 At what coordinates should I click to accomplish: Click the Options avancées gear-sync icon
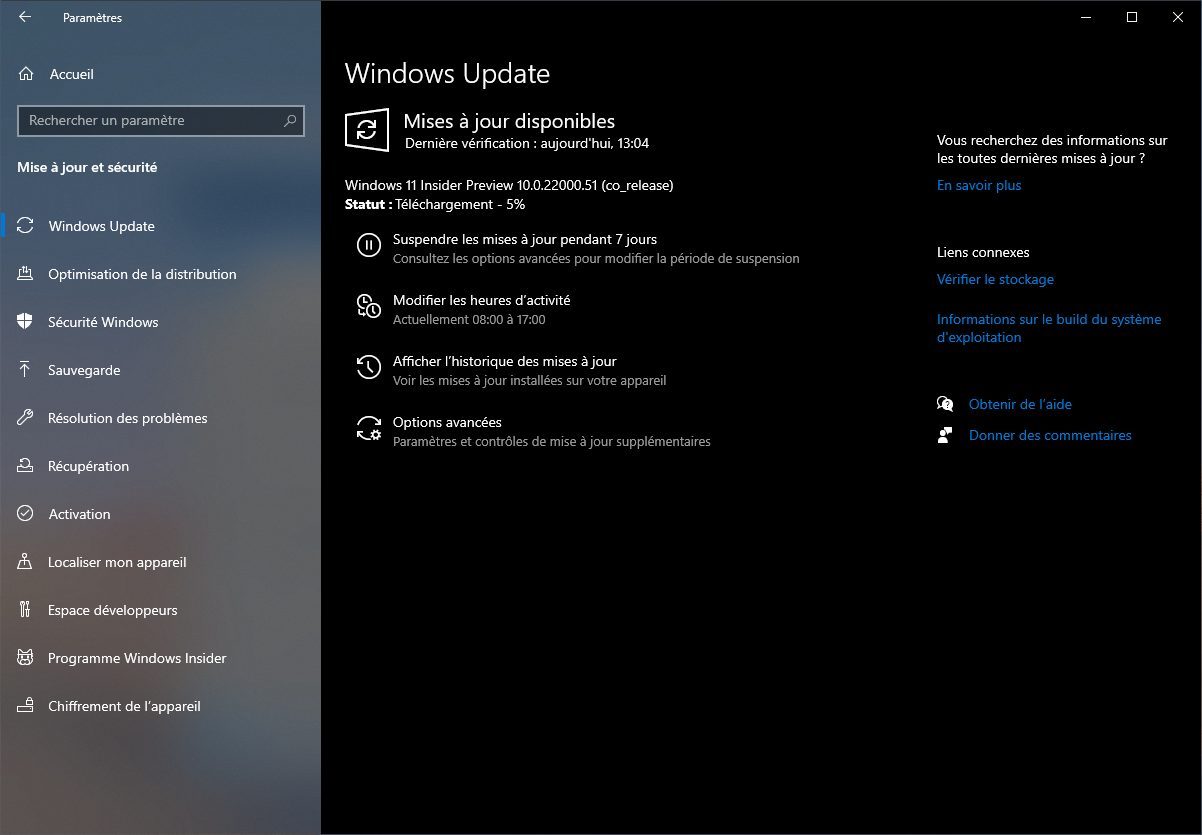point(369,428)
